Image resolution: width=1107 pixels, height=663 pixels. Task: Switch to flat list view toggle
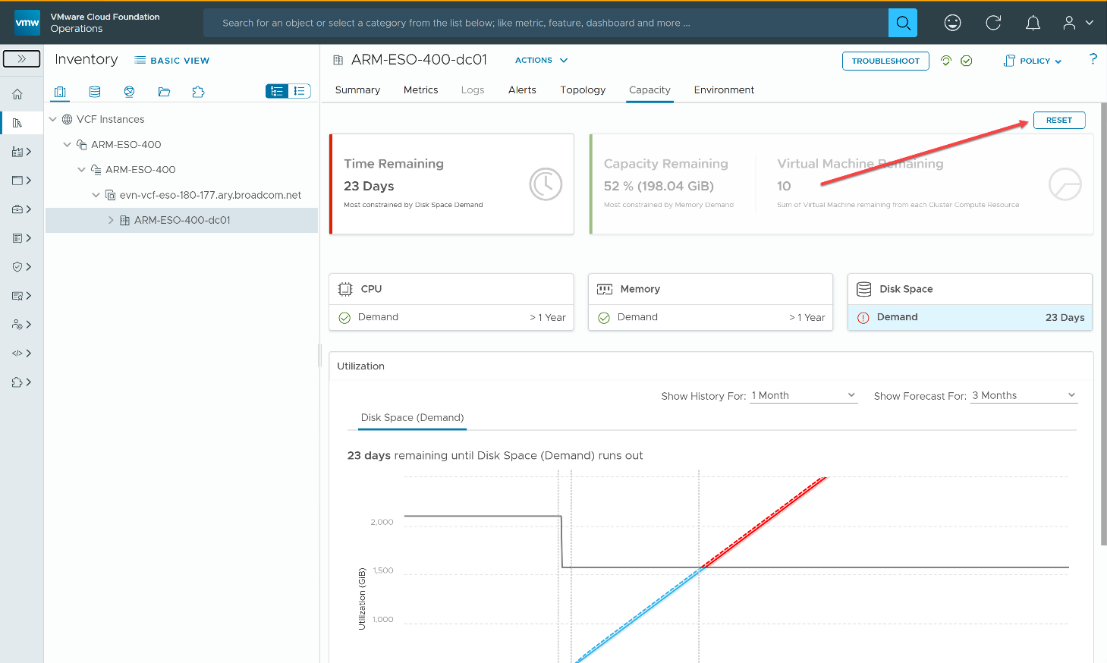click(x=299, y=91)
